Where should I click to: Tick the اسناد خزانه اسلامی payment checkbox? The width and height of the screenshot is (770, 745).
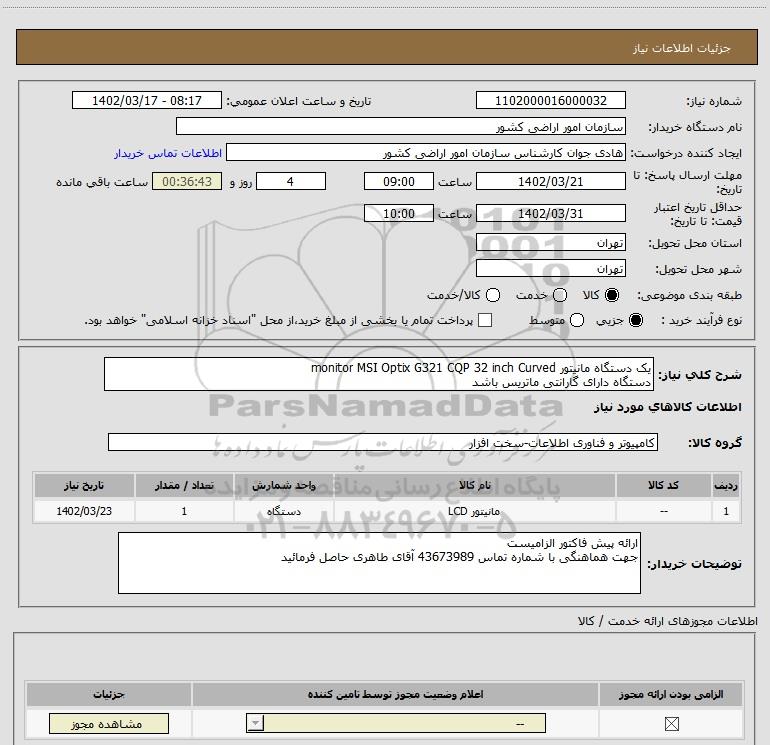pyautogui.click(x=485, y=320)
